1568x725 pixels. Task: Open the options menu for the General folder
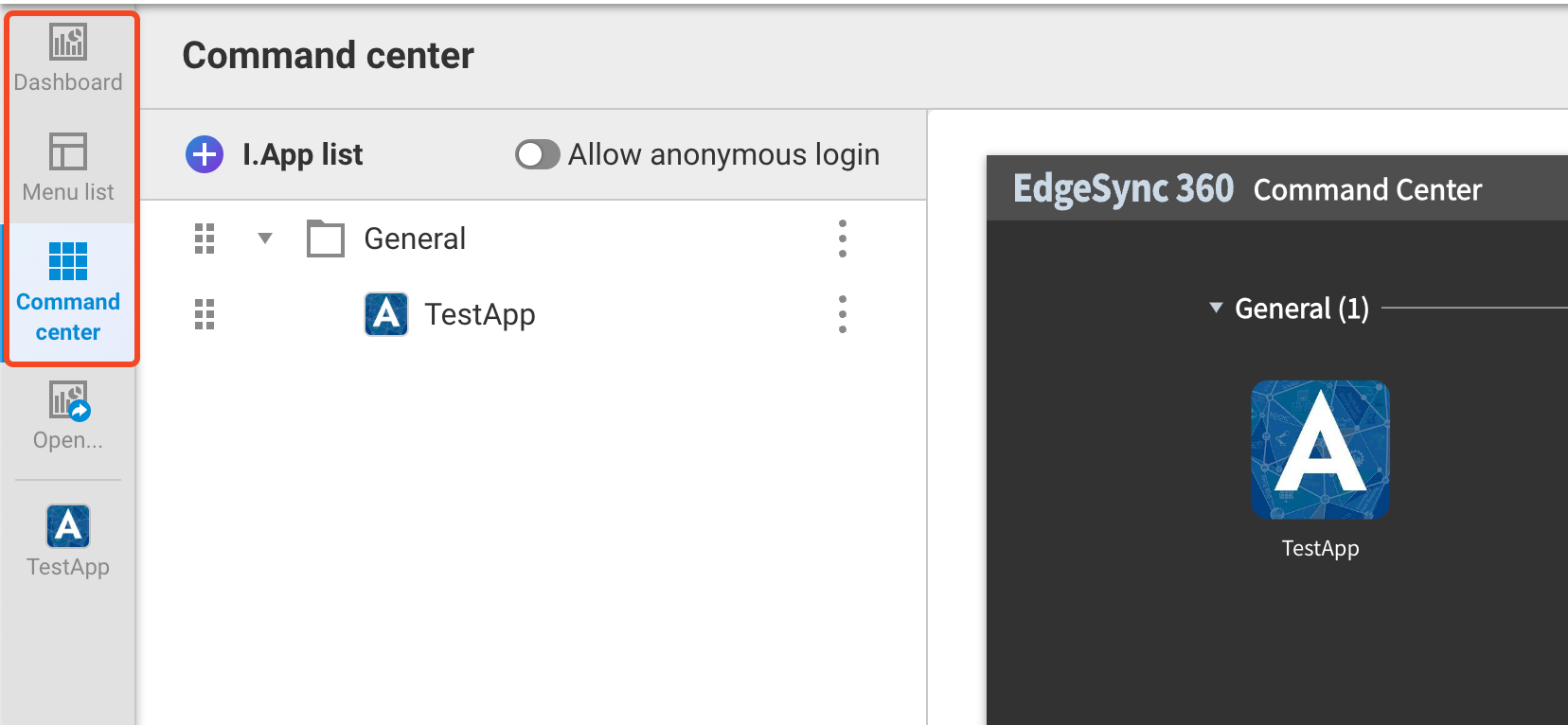tap(842, 239)
